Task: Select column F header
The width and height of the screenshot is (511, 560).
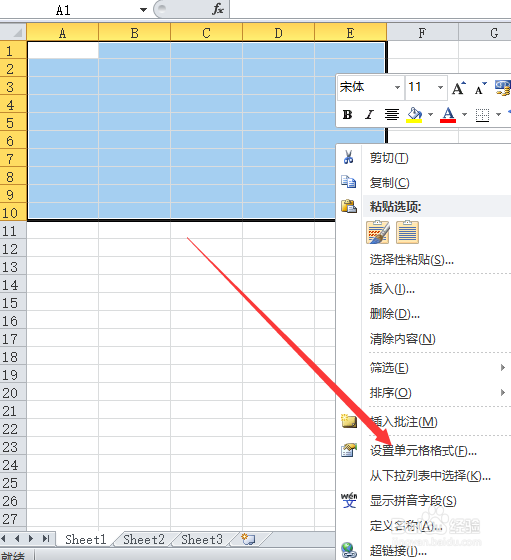Action: 422,33
